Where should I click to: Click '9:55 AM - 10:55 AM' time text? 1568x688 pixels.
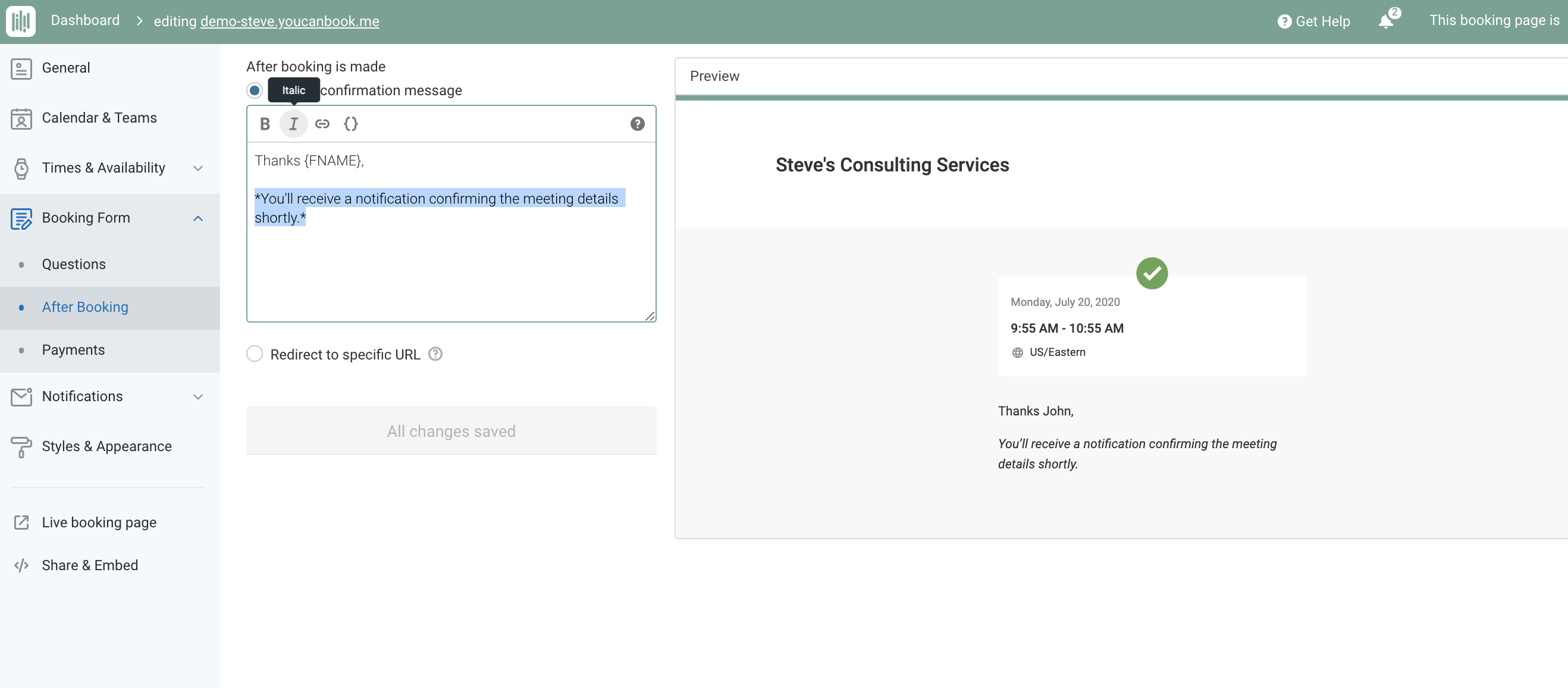pyautogui.click(x=1067, y=328)
